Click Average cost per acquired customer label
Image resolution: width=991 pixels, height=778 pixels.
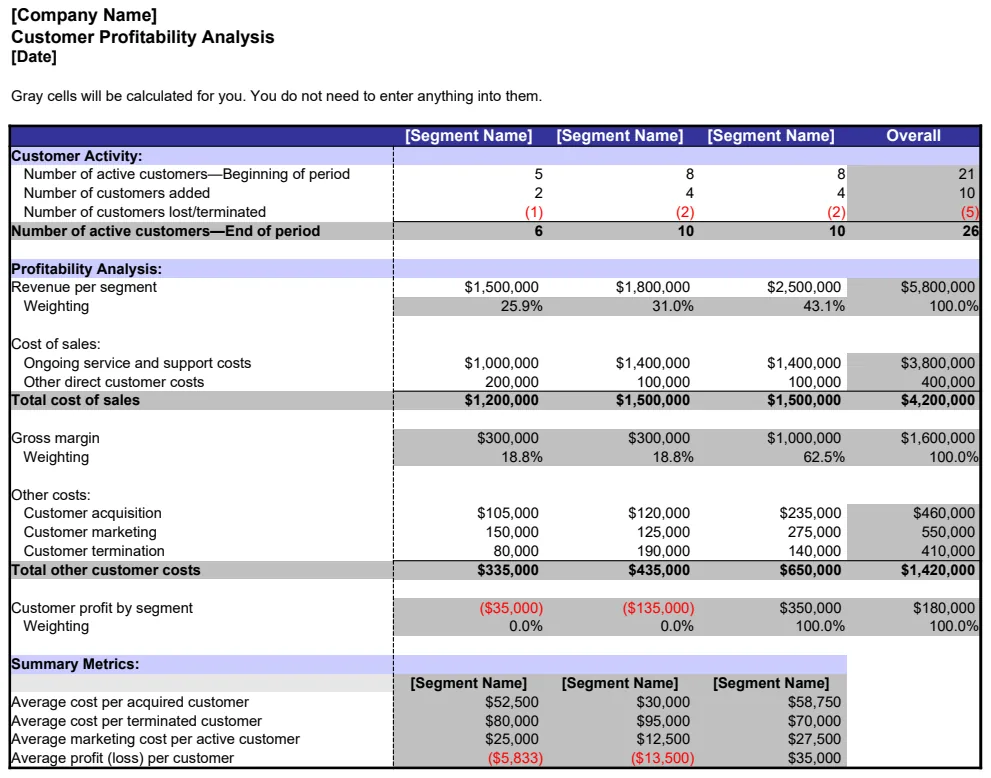(x=130, y=703)
